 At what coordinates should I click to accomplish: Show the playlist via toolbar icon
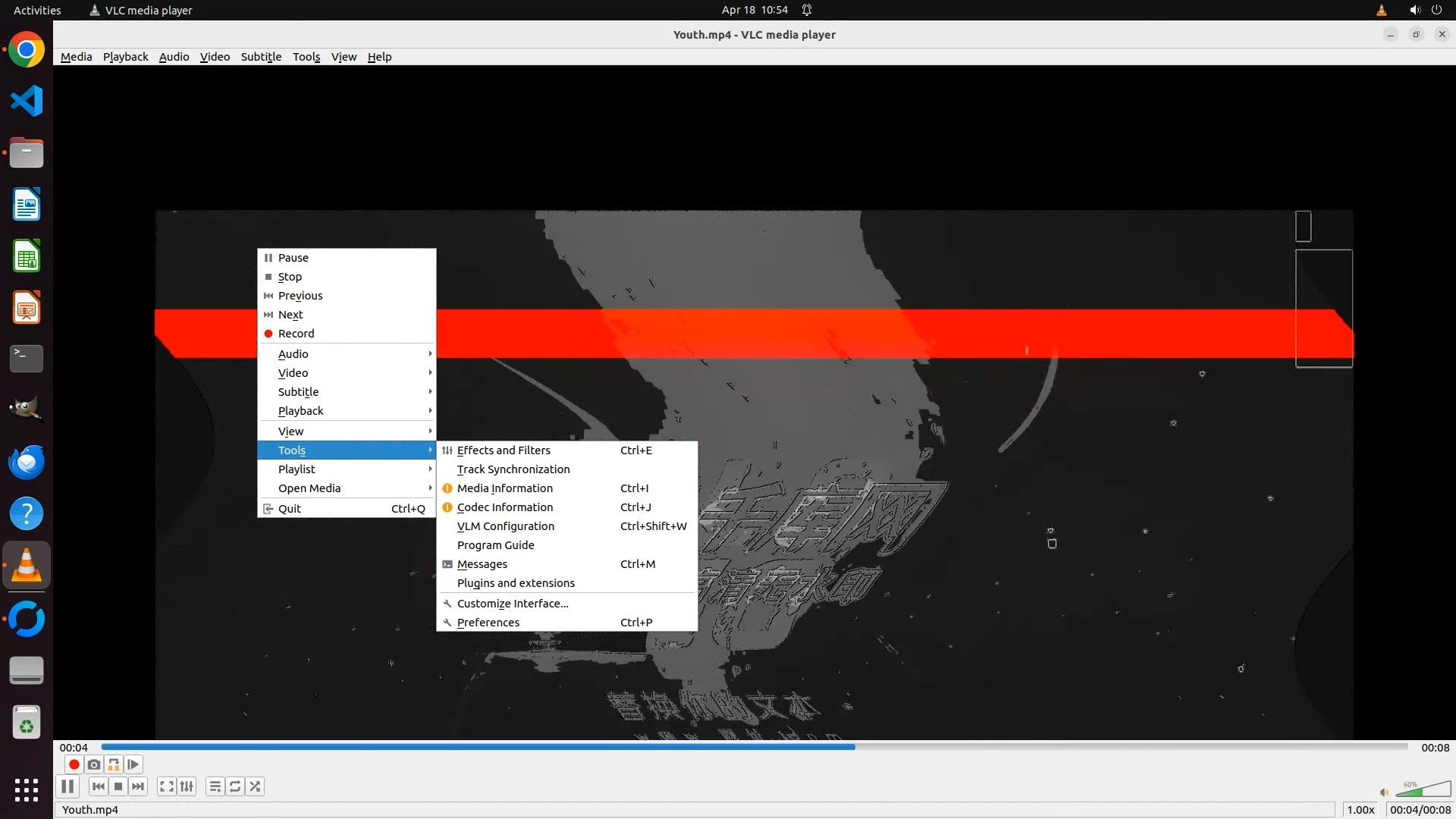pos(215,786)
